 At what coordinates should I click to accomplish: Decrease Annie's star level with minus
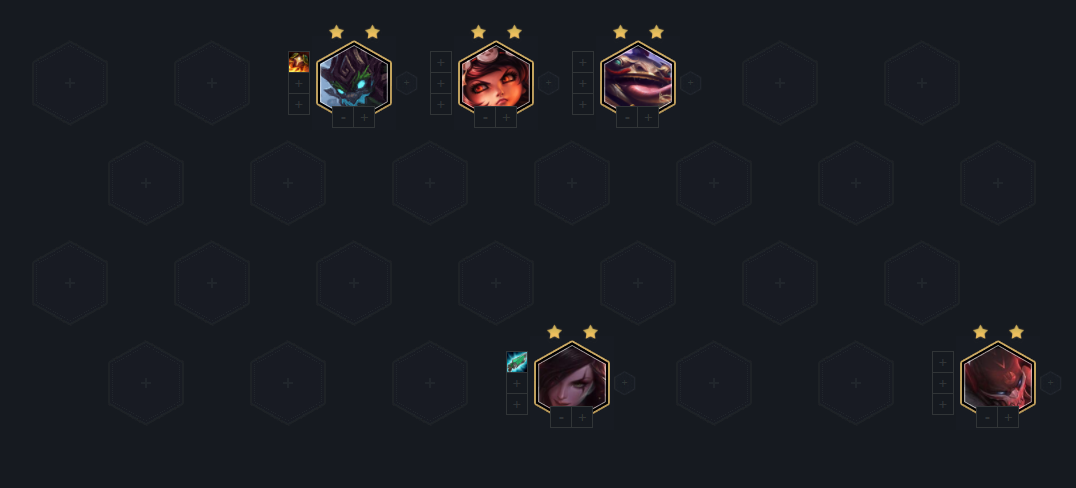(x=485, y=117)
